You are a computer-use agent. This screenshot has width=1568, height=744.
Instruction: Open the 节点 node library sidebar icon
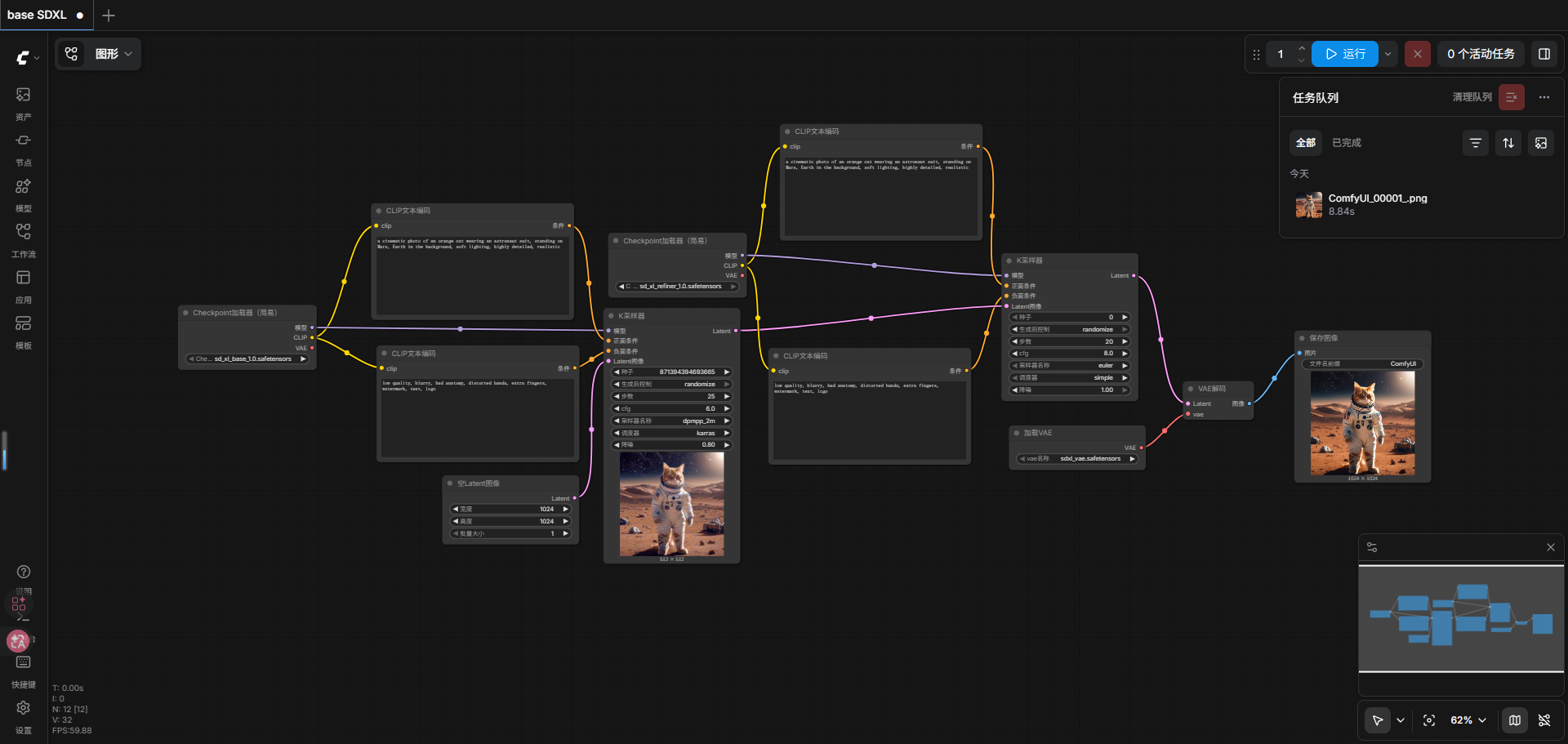click(x=24, y=149)
